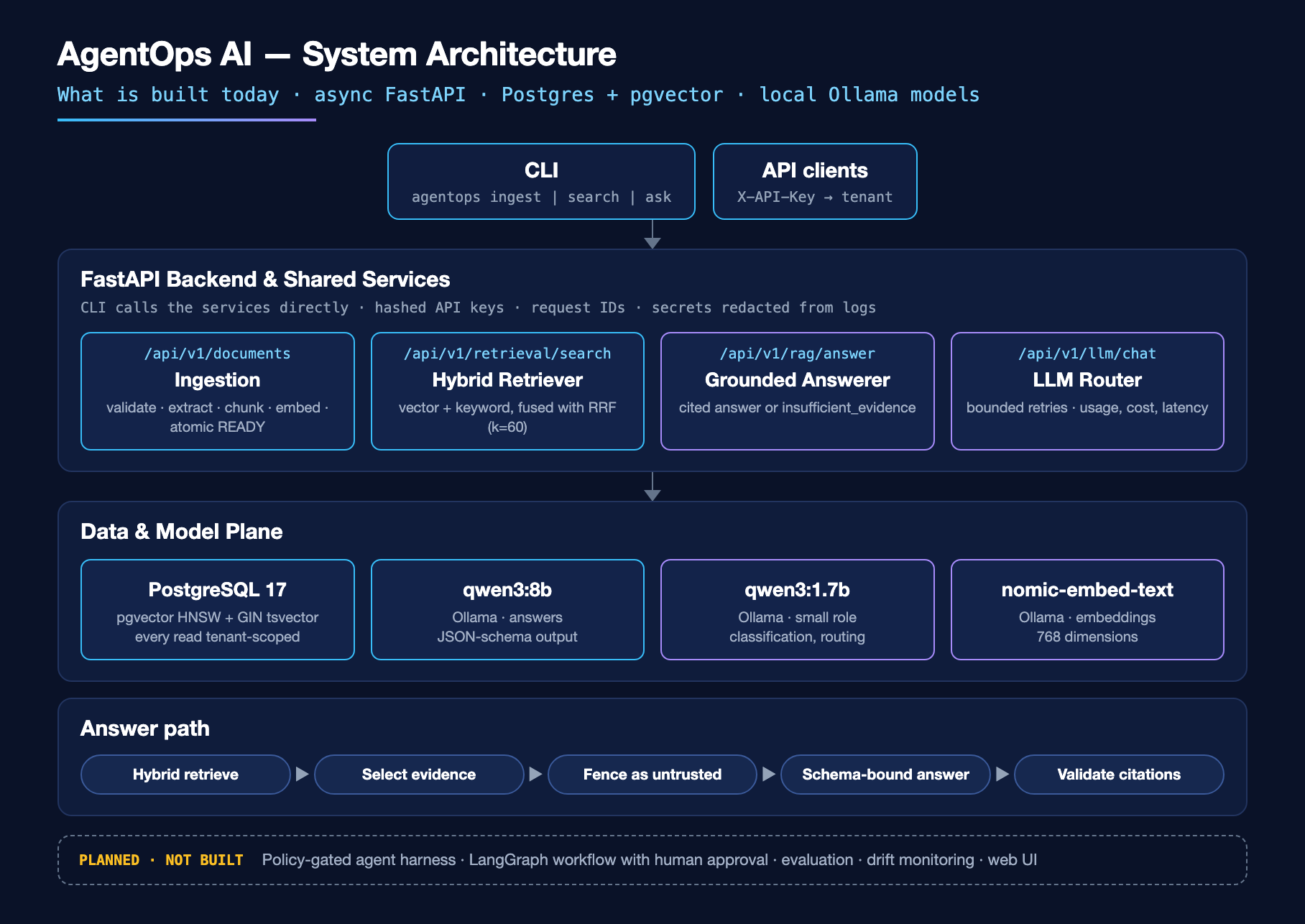Click the LLM Router card
This screenshot has height=924, width=1305.
(x=1087, y=391)
